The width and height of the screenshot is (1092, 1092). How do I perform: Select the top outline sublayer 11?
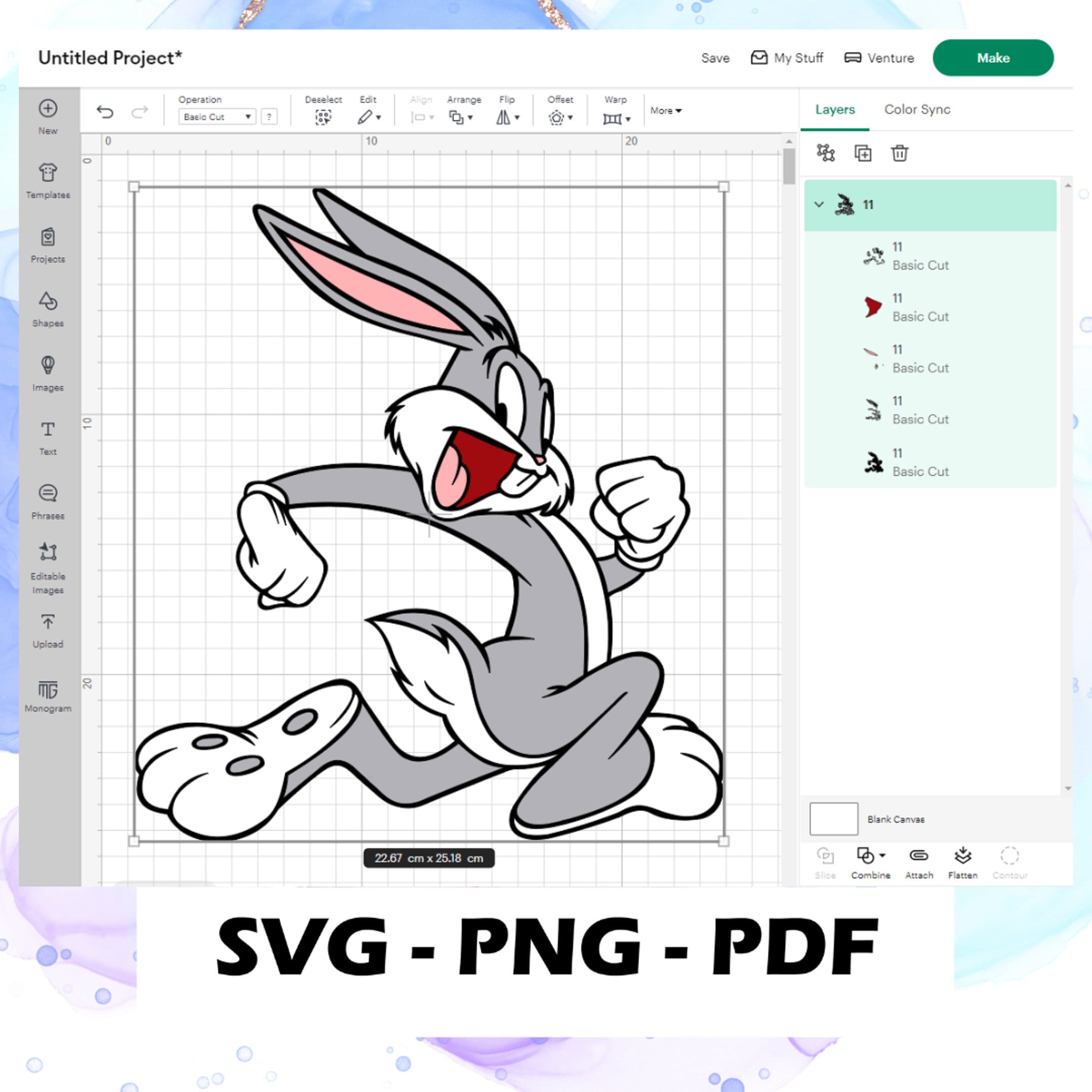(x=930, y=256)
